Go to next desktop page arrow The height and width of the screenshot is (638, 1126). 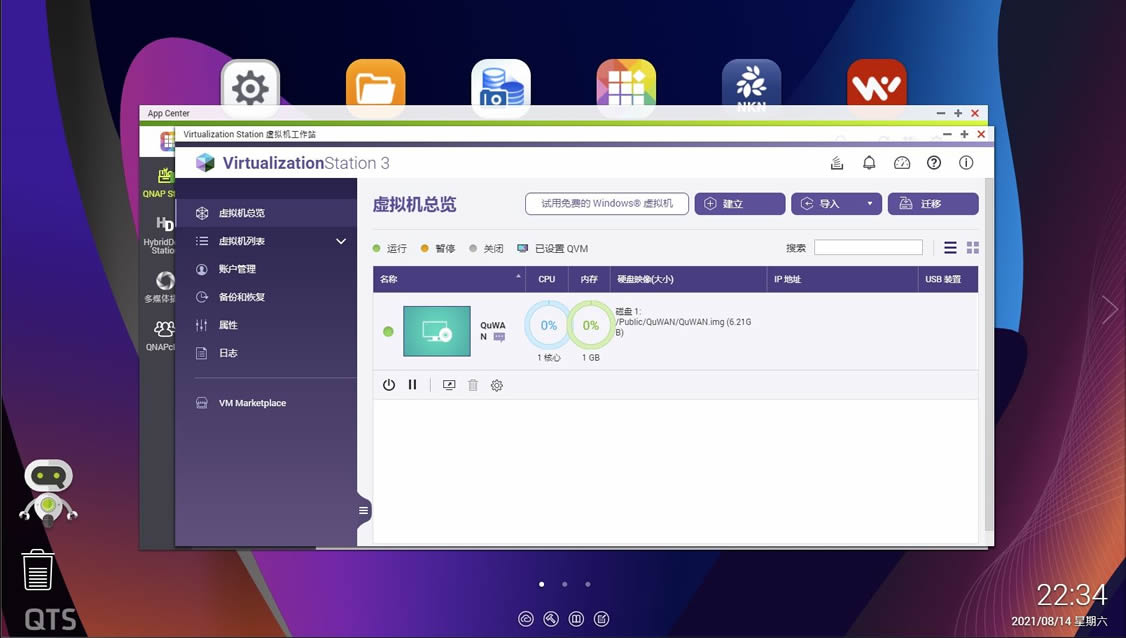(x=1110, y=310)
